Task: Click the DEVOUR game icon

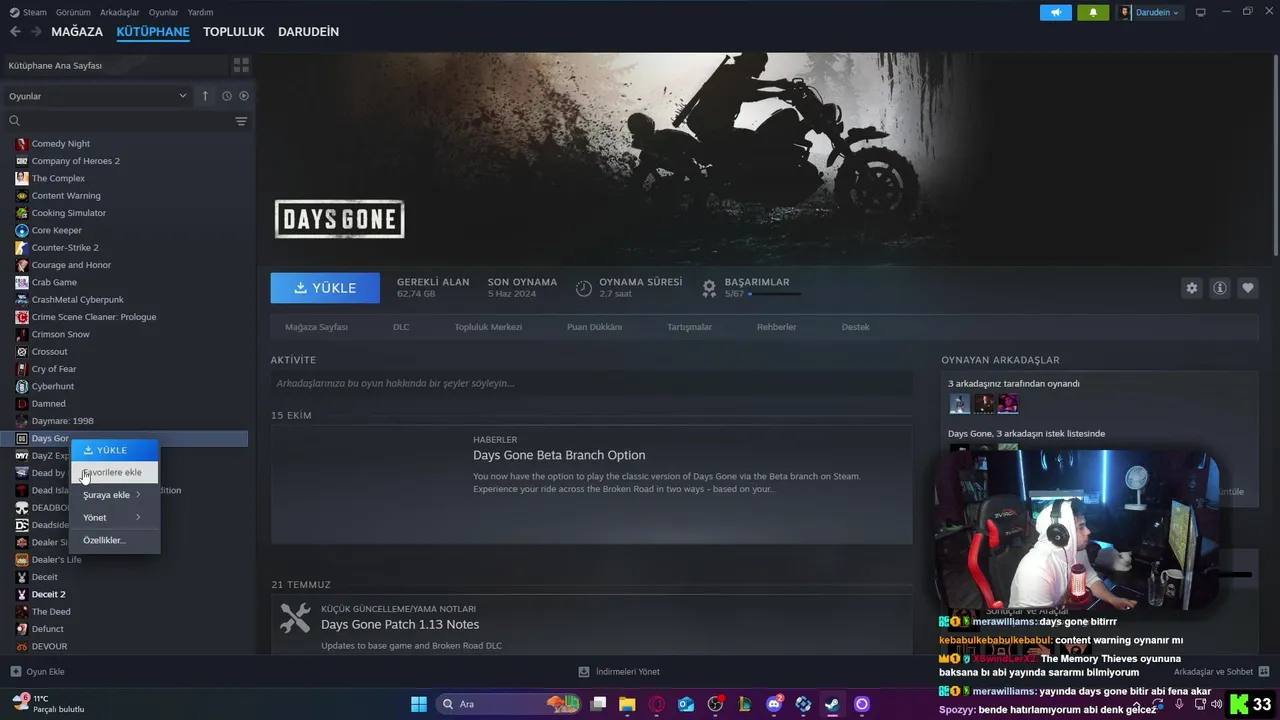Action: pos(22,646)
